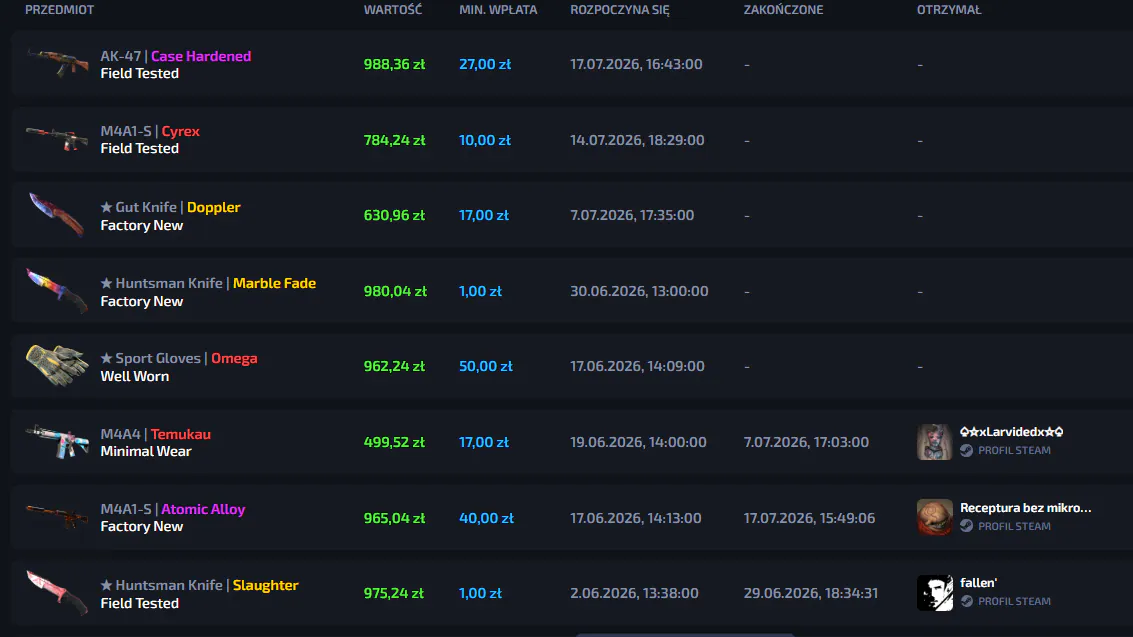Click the horizontal scrollbar at the bottom
Viewport: 1133px width, 637px height.
coord(685,635)
